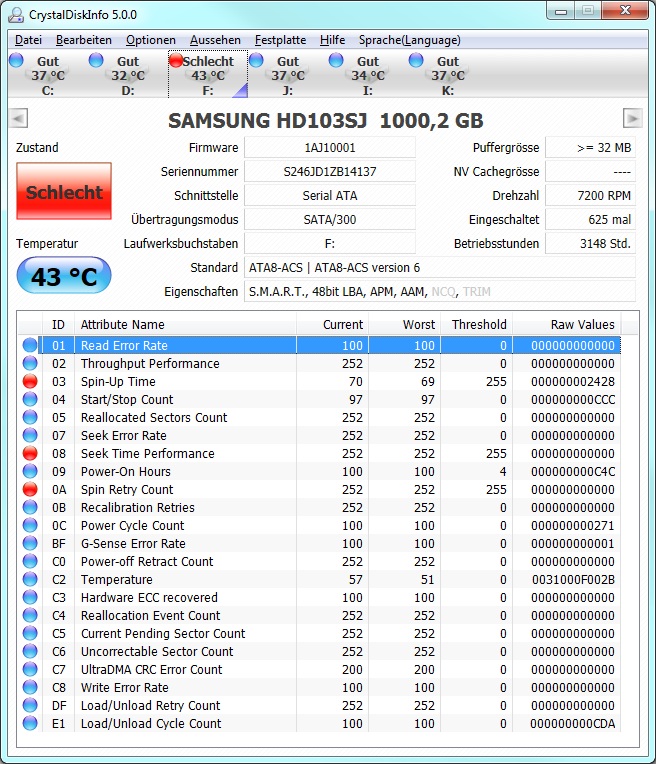Image resolution: width=656 pixels, height=764 pixels.
Task: Click red status icon for Spin Retry Count
Action: (x=30, y=489)
